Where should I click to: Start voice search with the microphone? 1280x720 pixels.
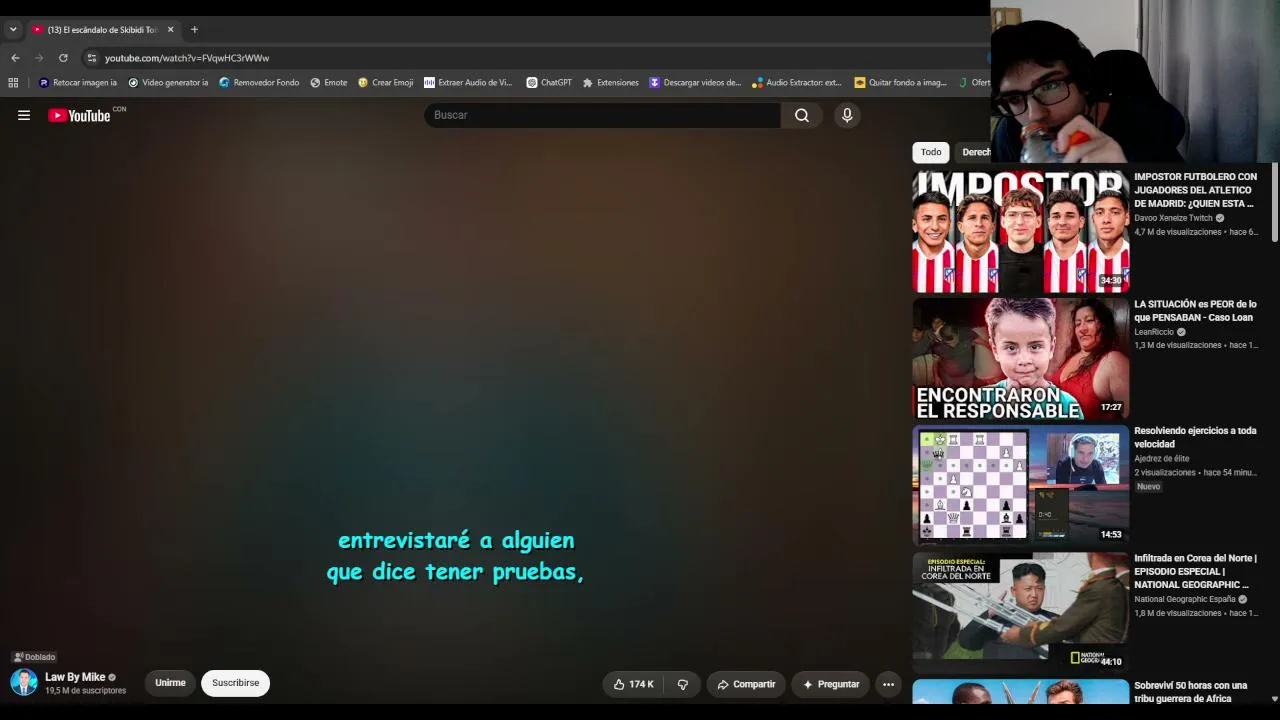click(847, 115)
